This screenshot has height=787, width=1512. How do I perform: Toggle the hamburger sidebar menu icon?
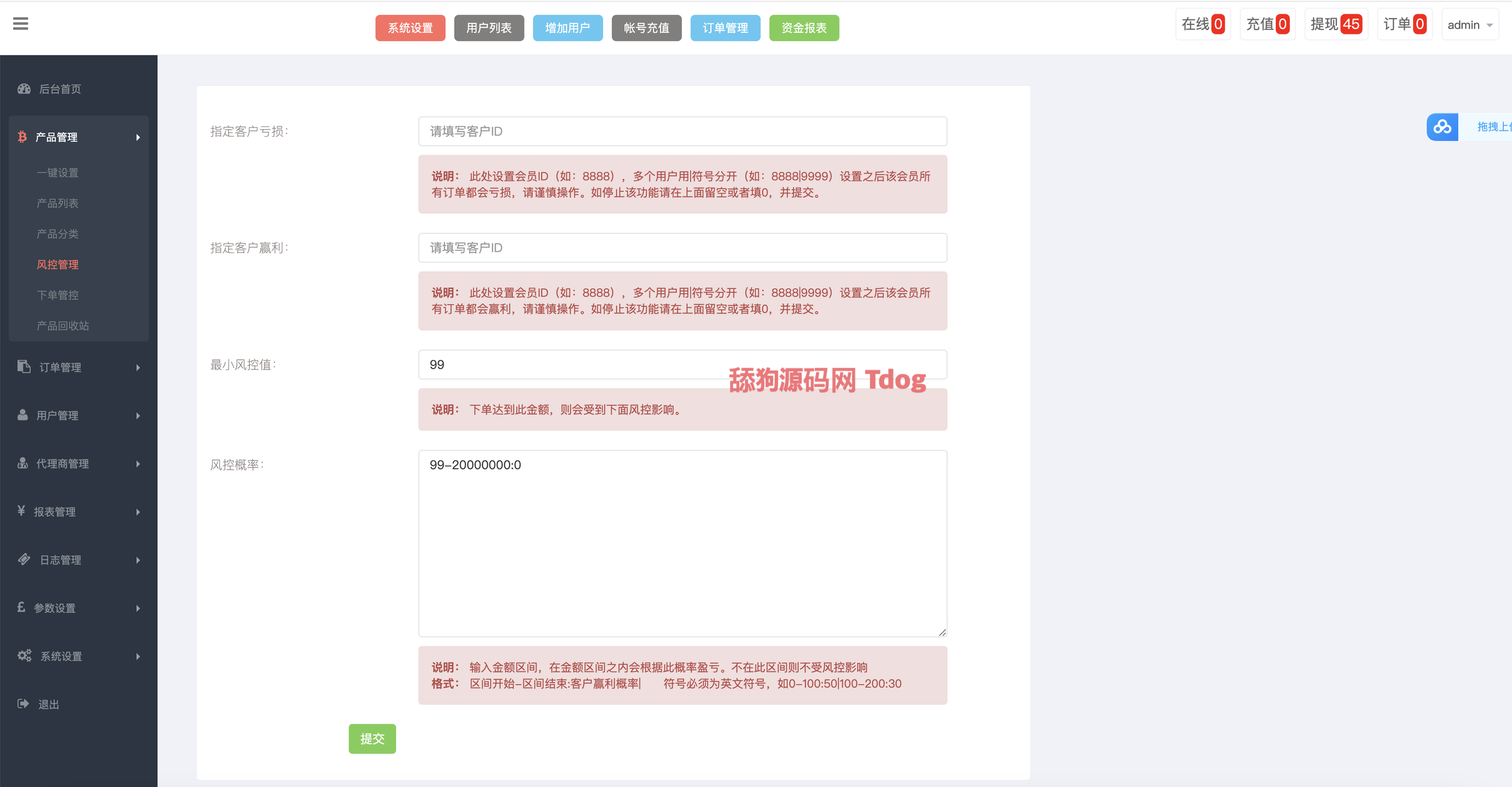[21, 24]
